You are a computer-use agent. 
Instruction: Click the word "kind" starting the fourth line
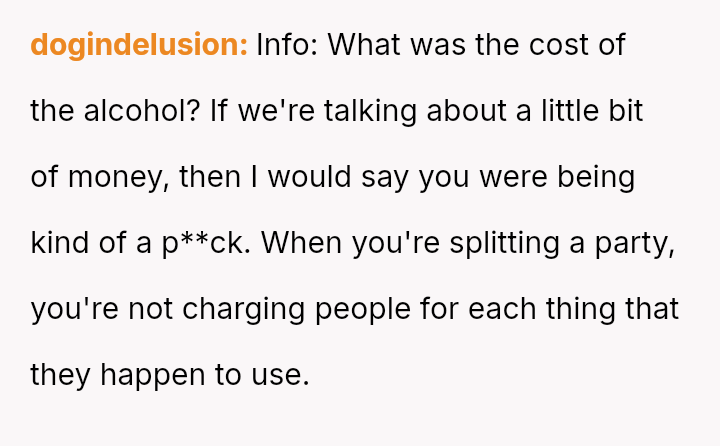click(62, 243)
